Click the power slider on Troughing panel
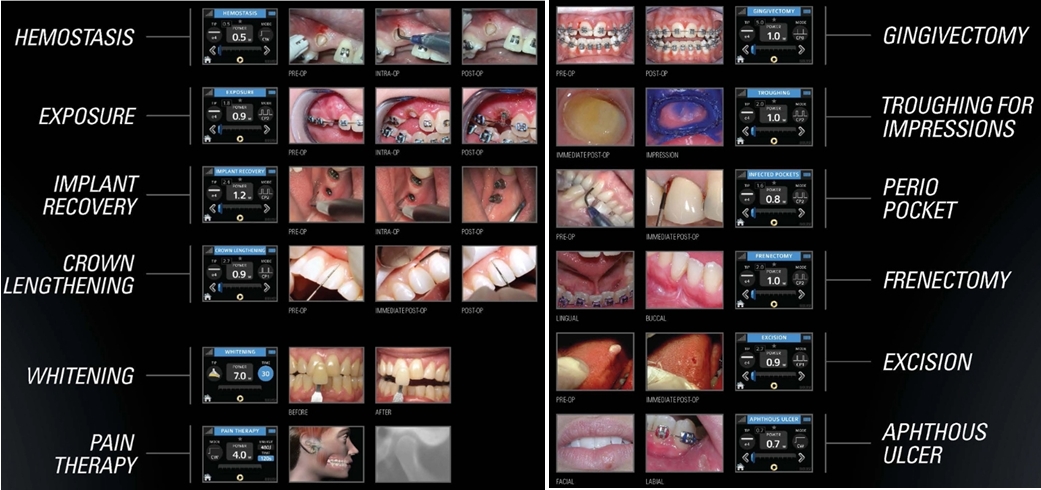 click(x=773, y=130)
